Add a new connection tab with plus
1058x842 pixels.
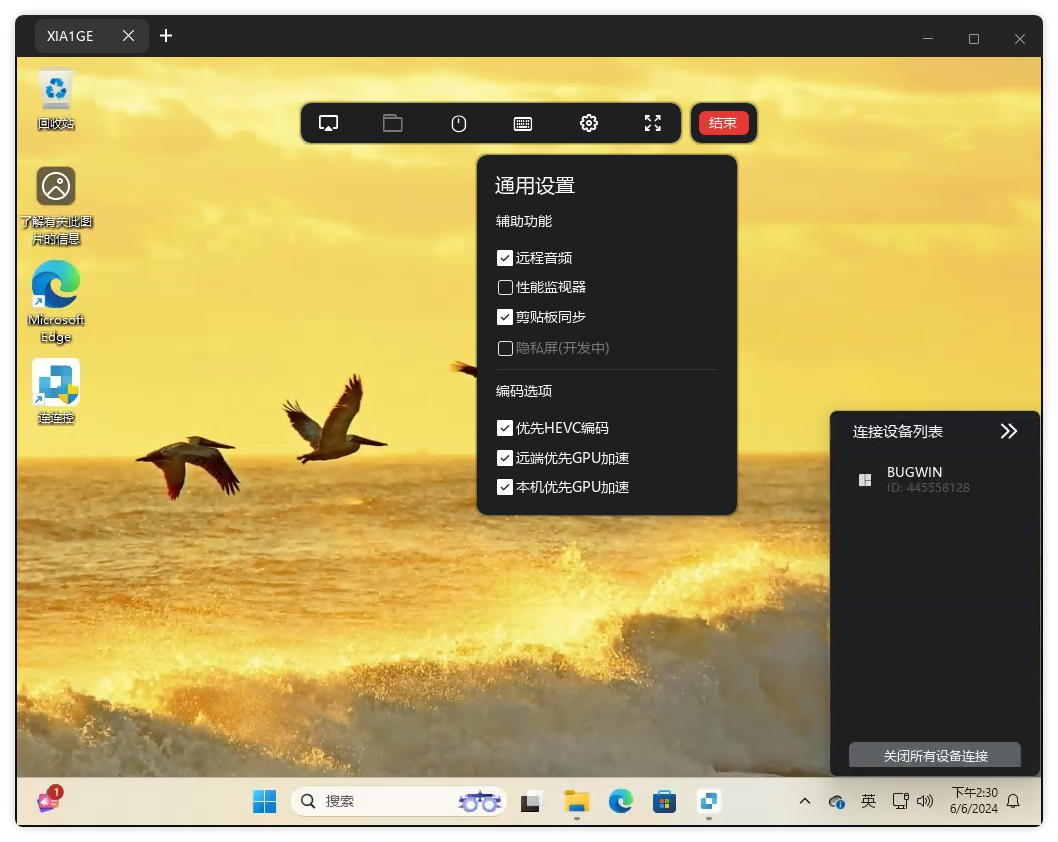[166, 35]
